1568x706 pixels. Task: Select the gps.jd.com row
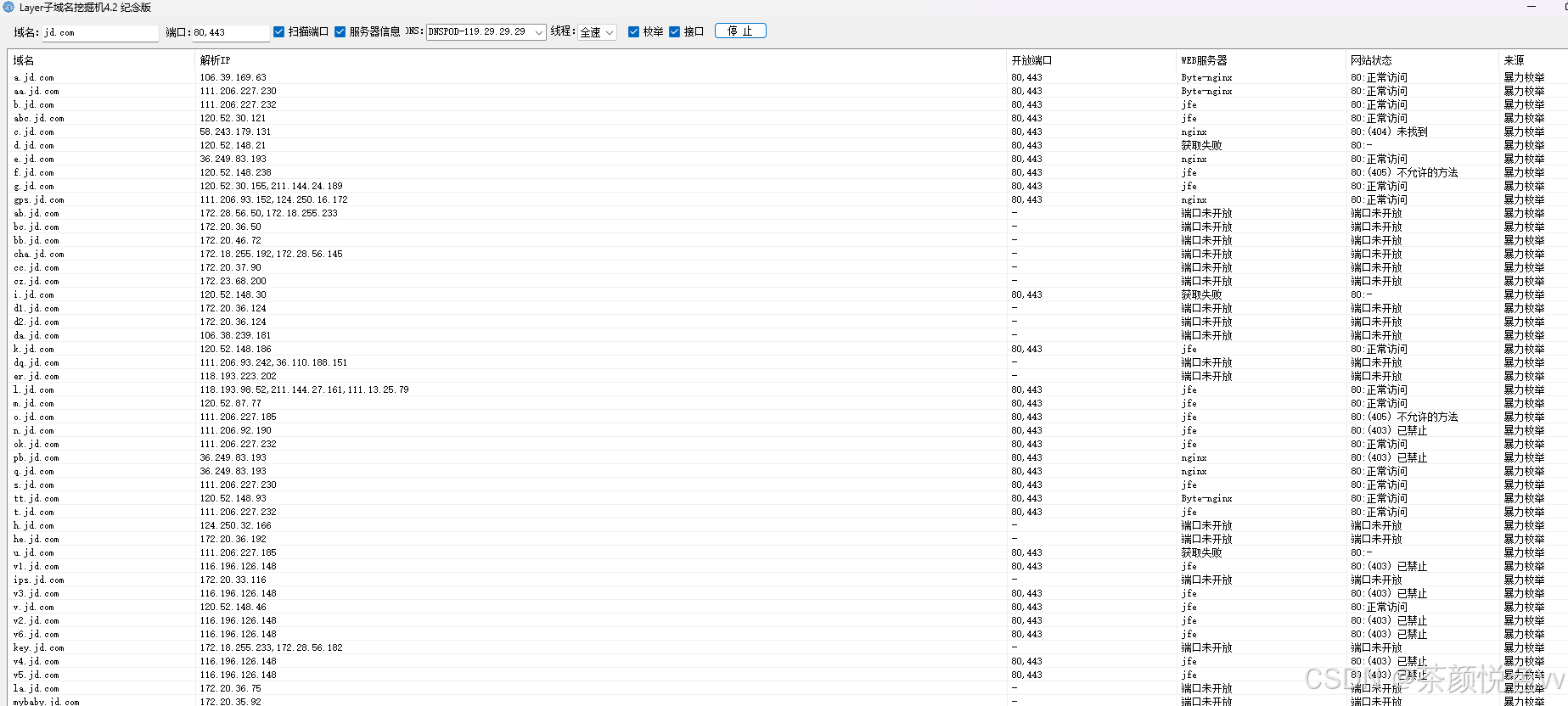tap(788, 199)
